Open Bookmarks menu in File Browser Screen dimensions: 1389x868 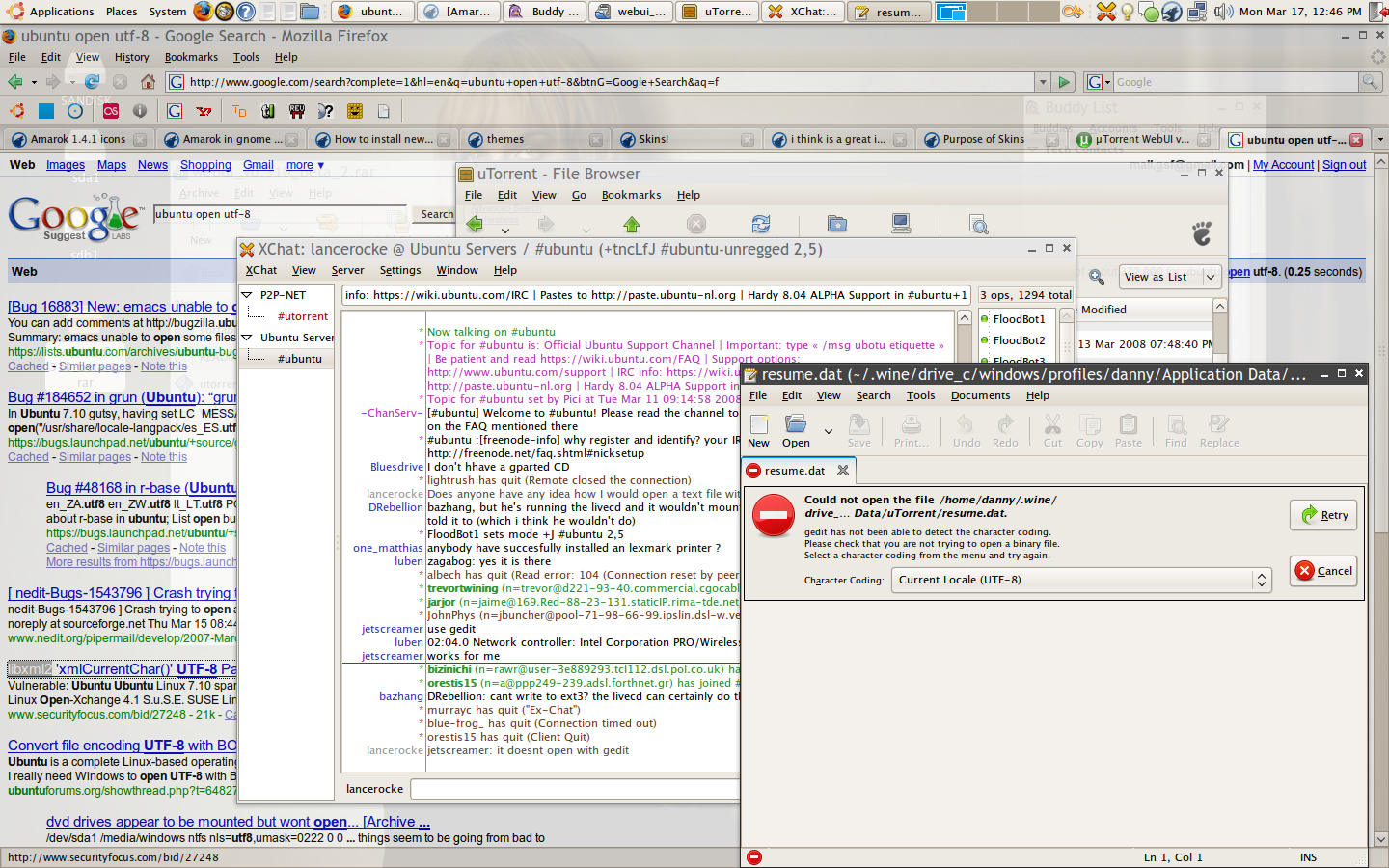[631, 195]
